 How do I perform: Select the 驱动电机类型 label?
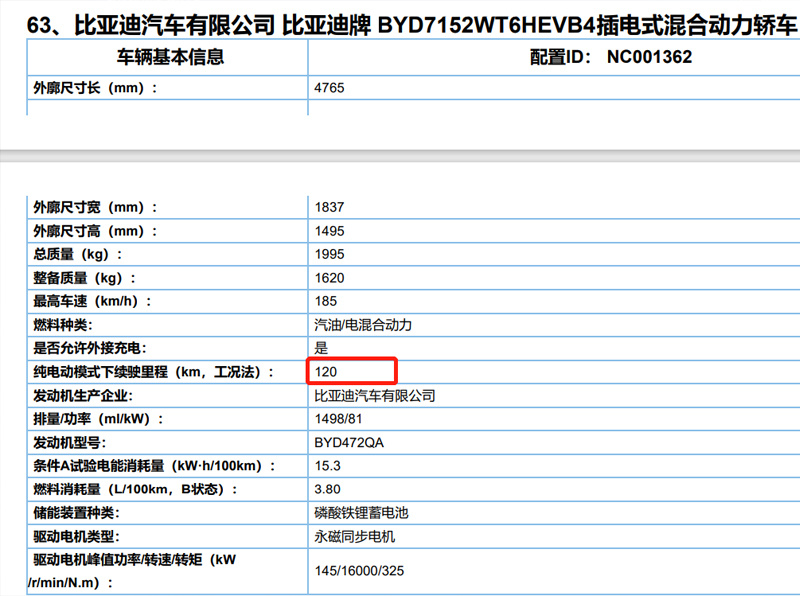76,536
